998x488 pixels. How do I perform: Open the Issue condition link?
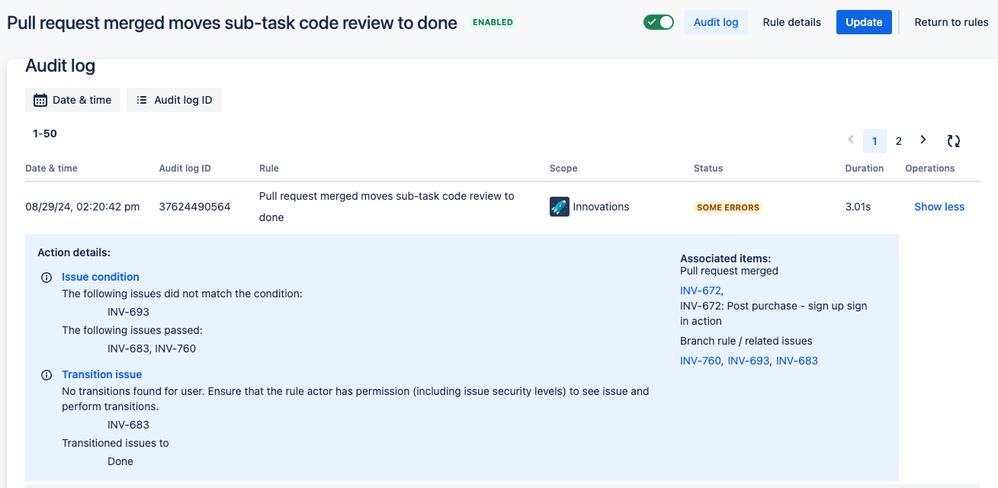(101, 277)
